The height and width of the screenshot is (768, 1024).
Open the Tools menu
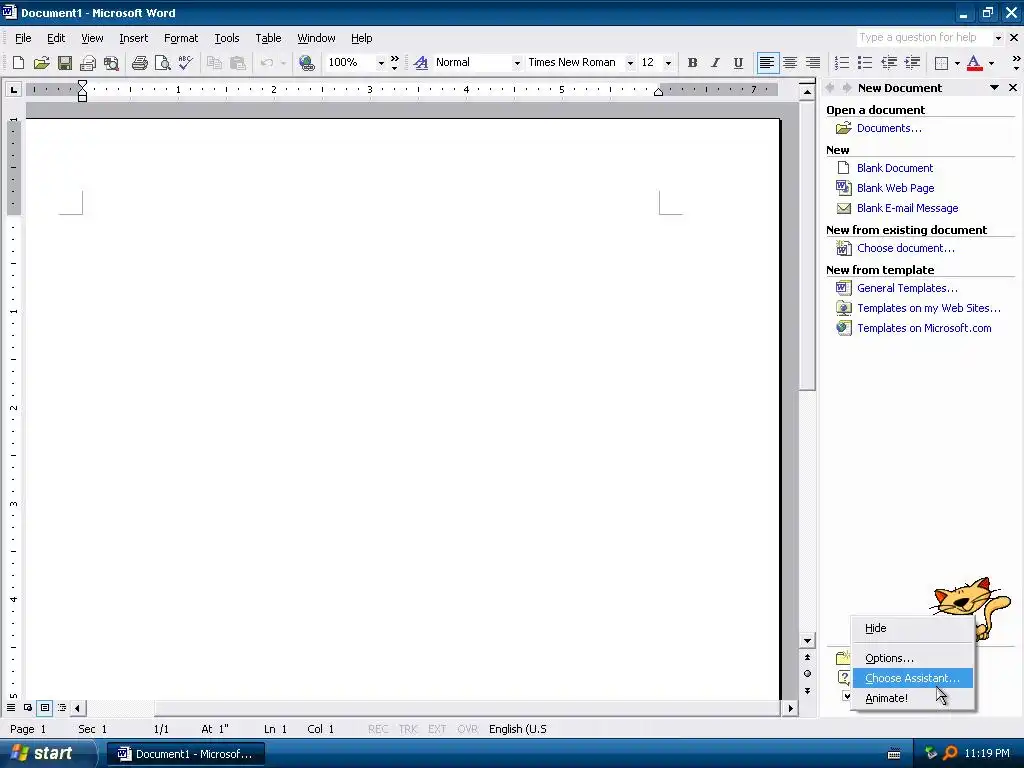click(227, 39)
